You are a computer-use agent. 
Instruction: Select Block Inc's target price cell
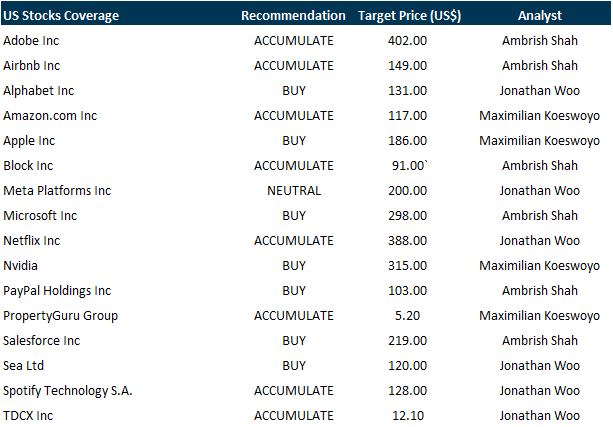(x=408, y=165)
